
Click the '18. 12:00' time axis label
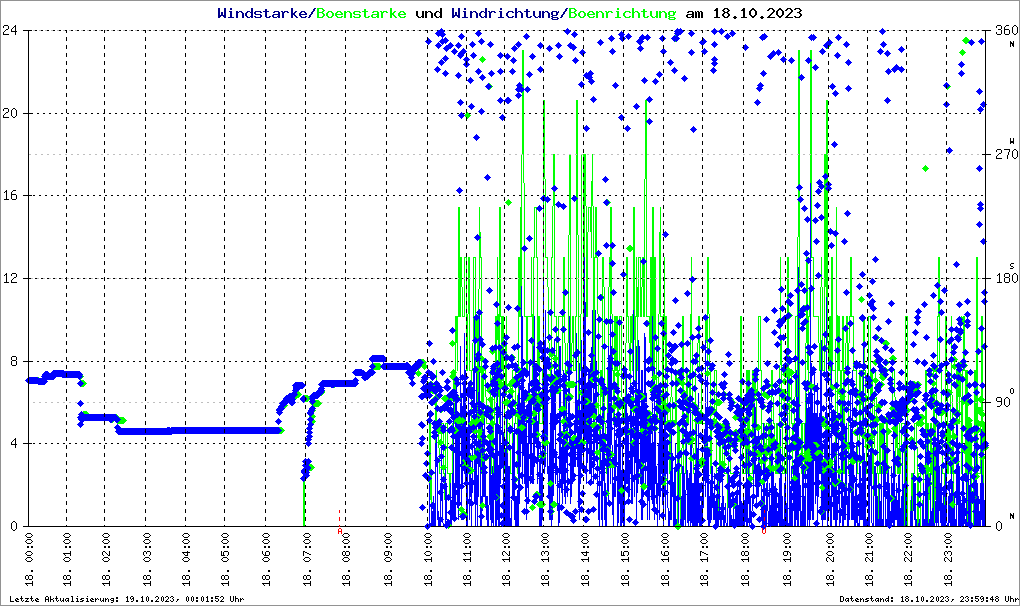pyautogui.click(x=507, y=559)
